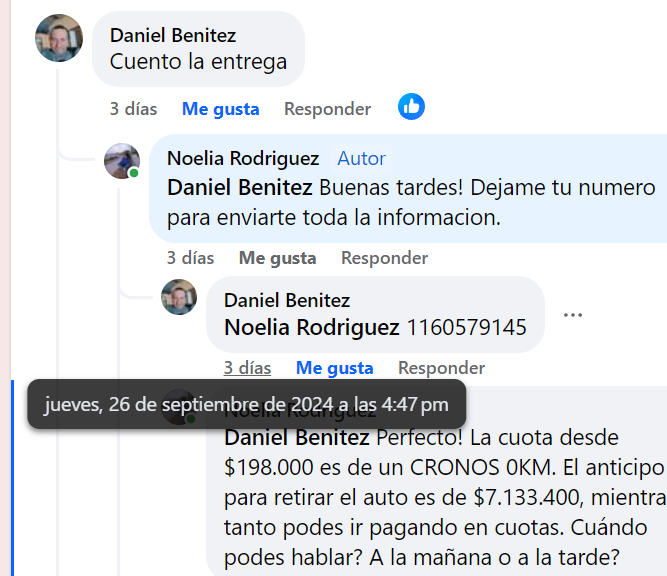
Task: Open the "3 días" timestamp of first comment
Action: tap(133, 109)
